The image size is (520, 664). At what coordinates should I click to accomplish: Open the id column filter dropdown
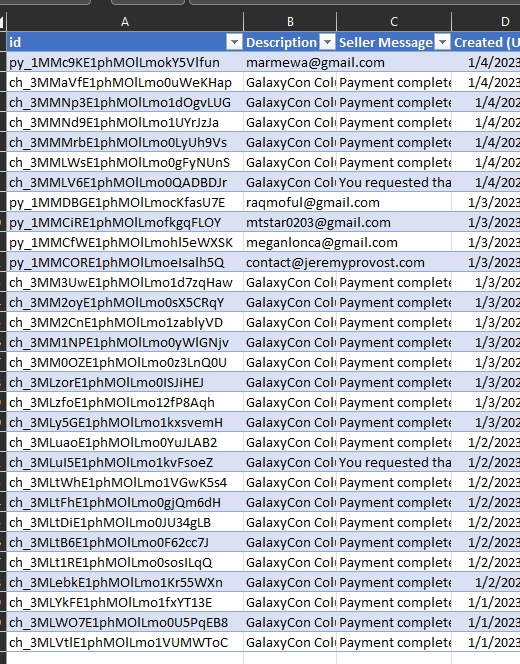pyautogui.click(x=234, y=42)
